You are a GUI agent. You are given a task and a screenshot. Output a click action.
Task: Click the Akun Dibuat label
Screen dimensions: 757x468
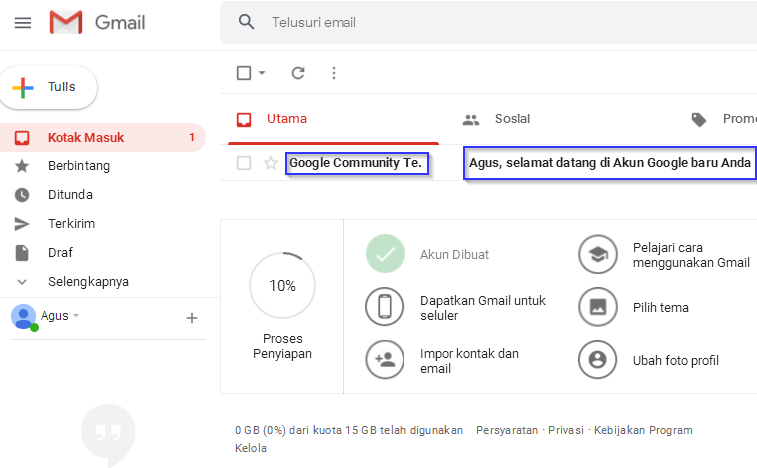pos(454,255)
